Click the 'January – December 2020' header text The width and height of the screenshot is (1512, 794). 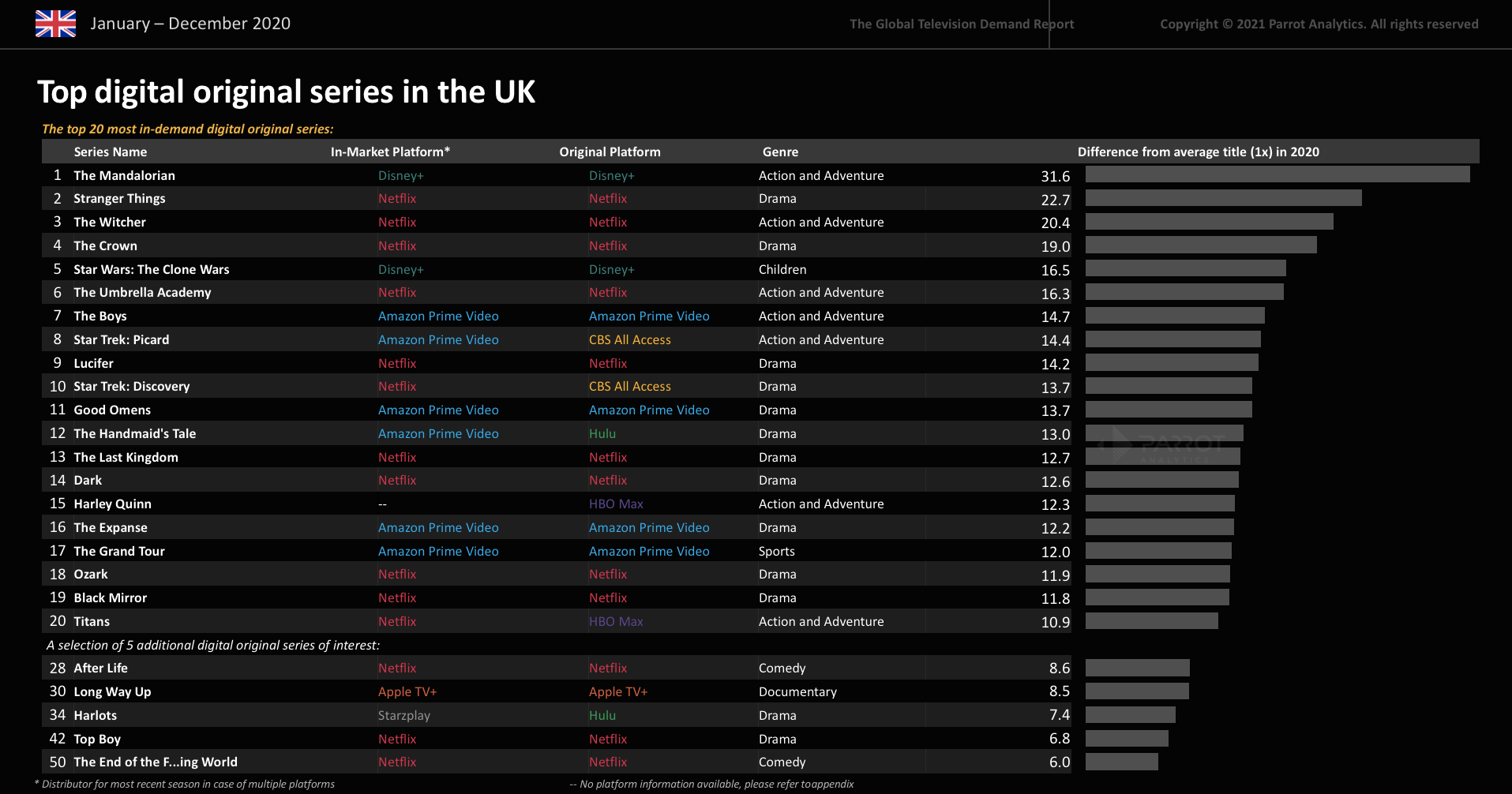click(x=190, y=24)
